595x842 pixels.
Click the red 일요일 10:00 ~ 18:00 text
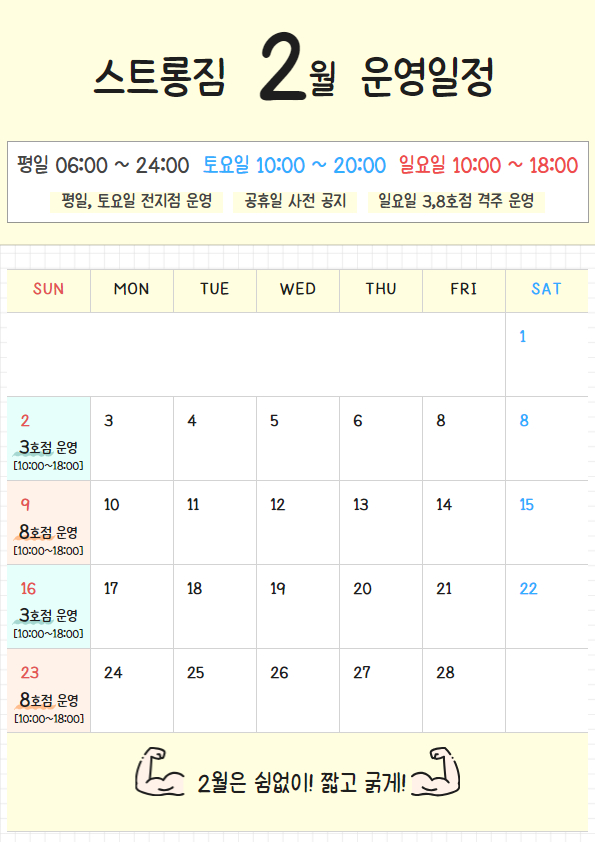[x=489, y=165]
